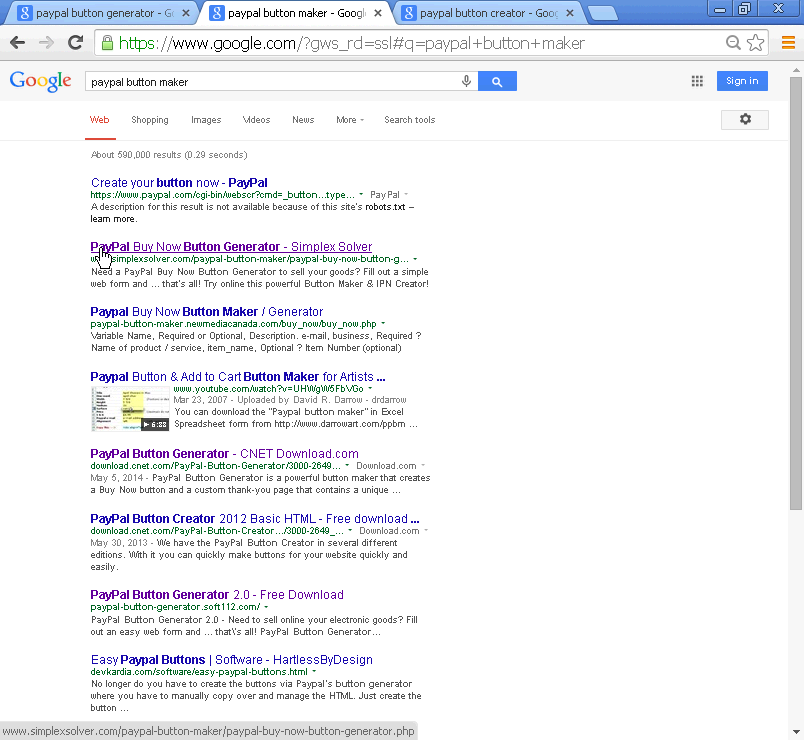
Task: Click the browser back arrow
Action: (17, 43)
